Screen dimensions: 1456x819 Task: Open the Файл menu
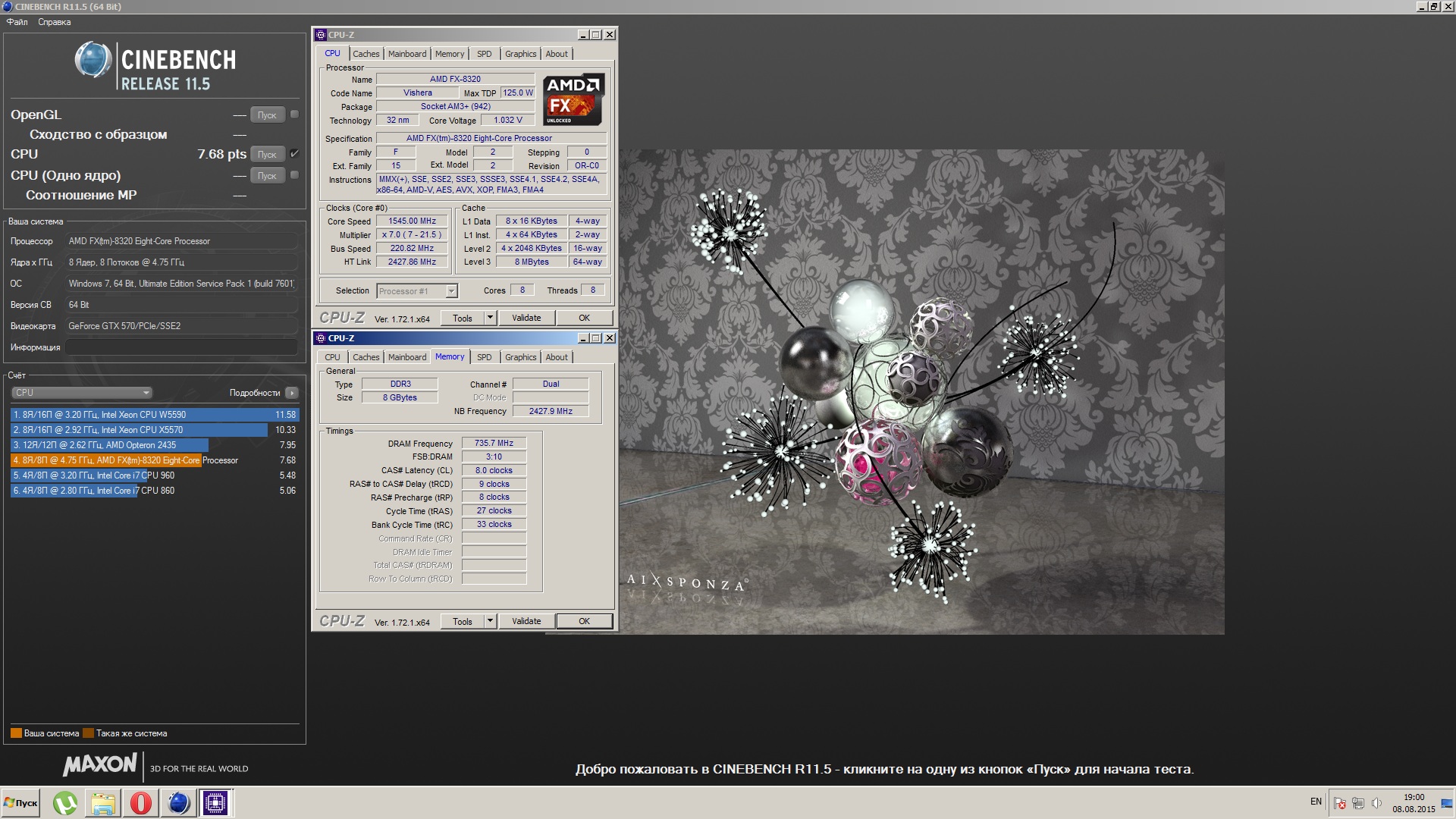pyautogui.click(x=17, y=22)
